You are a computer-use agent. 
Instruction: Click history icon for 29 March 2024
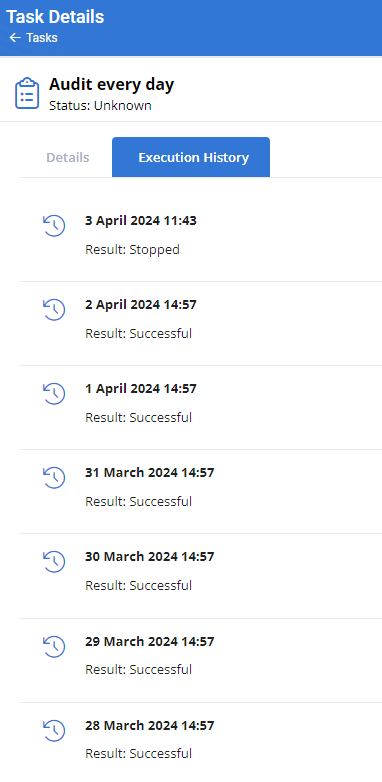[54, 646]
